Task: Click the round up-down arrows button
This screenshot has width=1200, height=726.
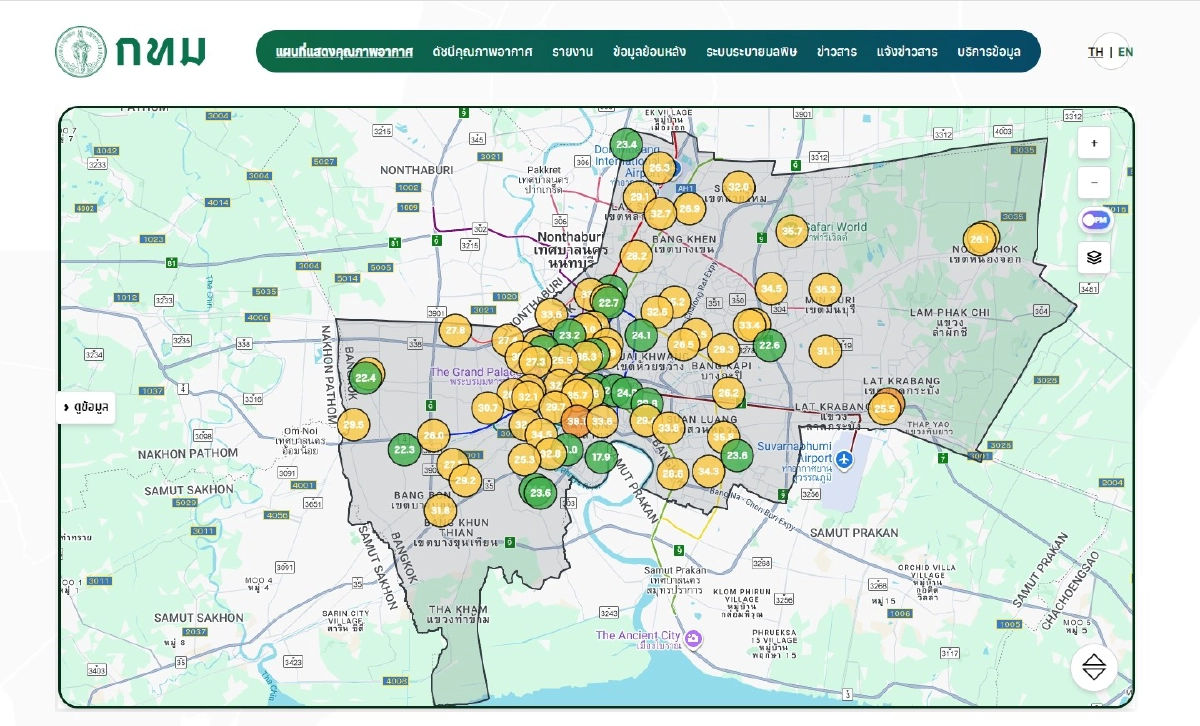Action: pyautogui.click(x=1094, y=667)
